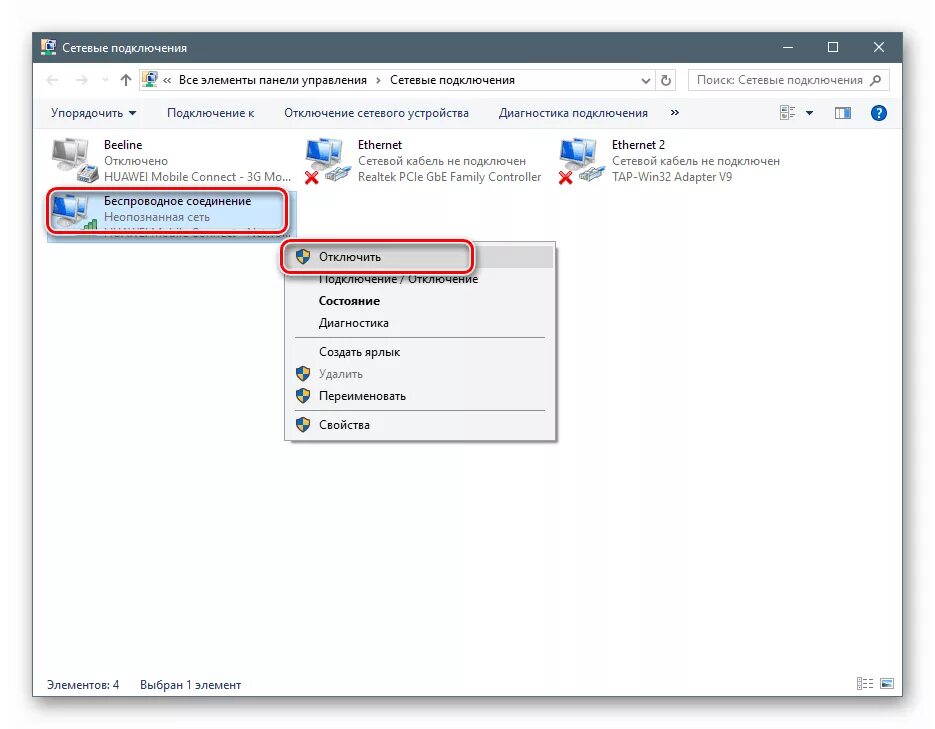935x729 pixels.
Task: Click 'HUAWEI Mobile Connect - 3G Mo...' text
Action: (197, 176)
